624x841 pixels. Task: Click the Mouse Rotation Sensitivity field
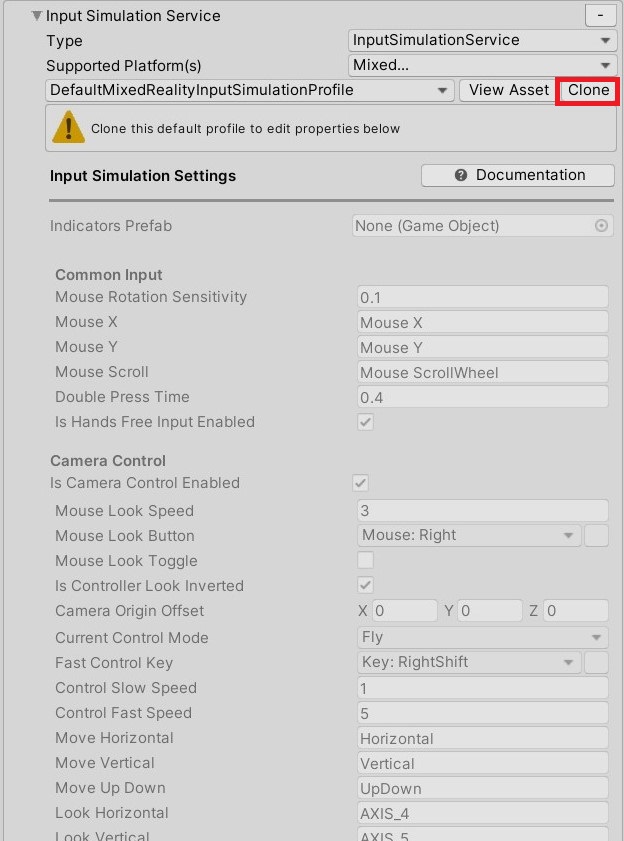[x=482, y=297]
